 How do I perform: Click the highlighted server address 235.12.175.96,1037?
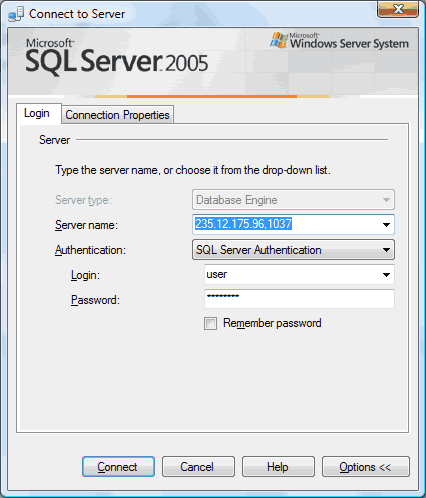pos(244,224)
